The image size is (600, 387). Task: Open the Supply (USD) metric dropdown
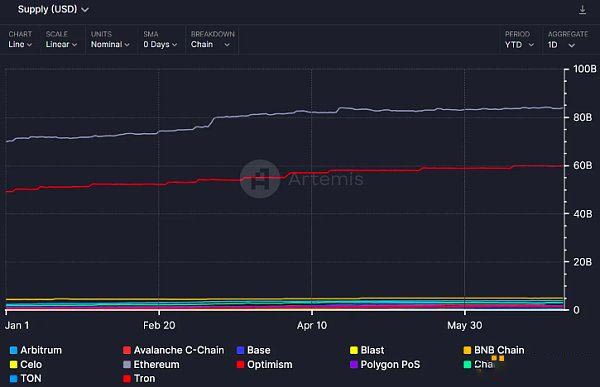tap(53, 9)
